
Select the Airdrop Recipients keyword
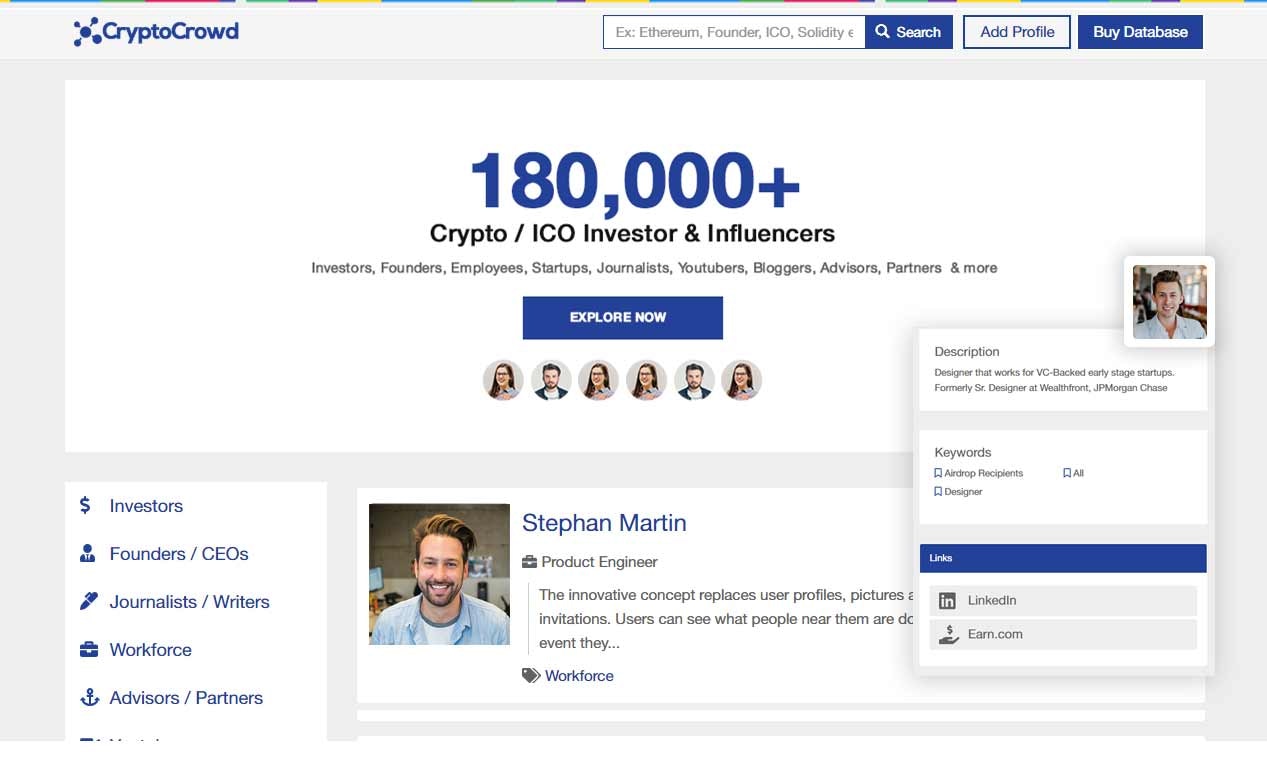point(983,473)
